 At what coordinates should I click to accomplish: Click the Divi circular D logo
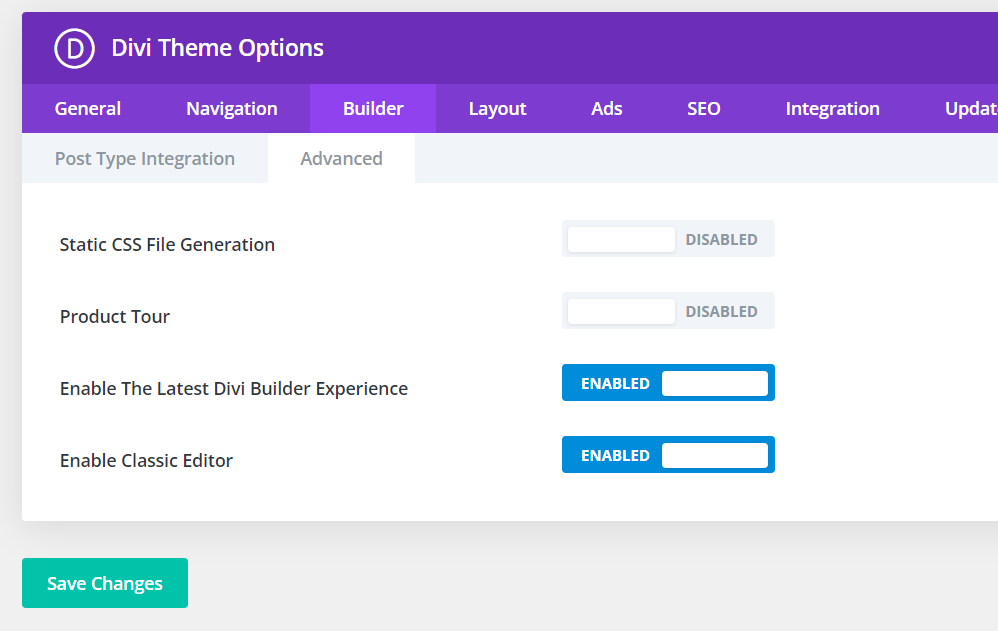pyautogui.click(x=74, y=48)
